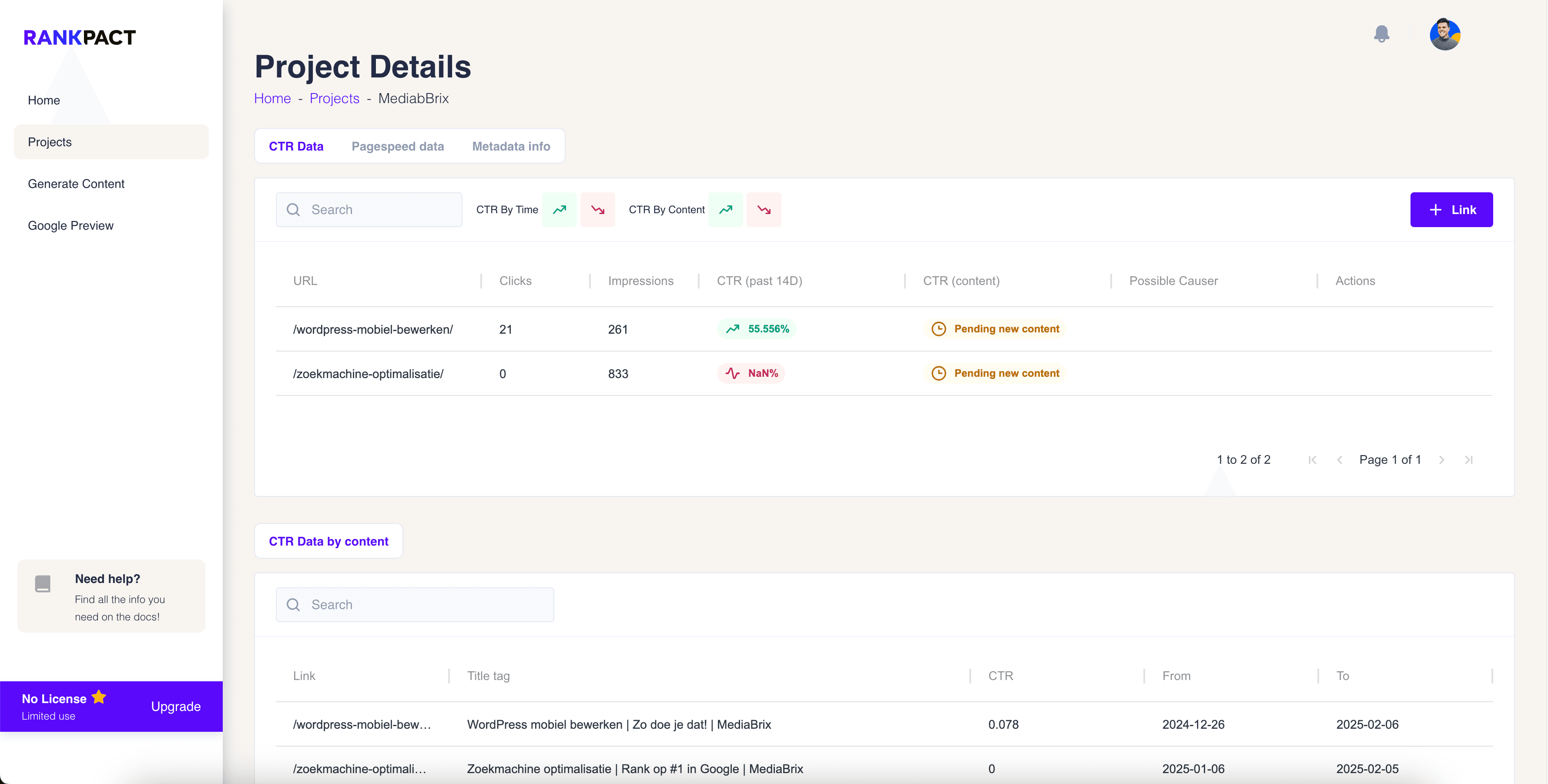Click the search input field in CTR by content
Viewport: 1548px width, 784px height.
pyautogui.click(x=415, y=604)
